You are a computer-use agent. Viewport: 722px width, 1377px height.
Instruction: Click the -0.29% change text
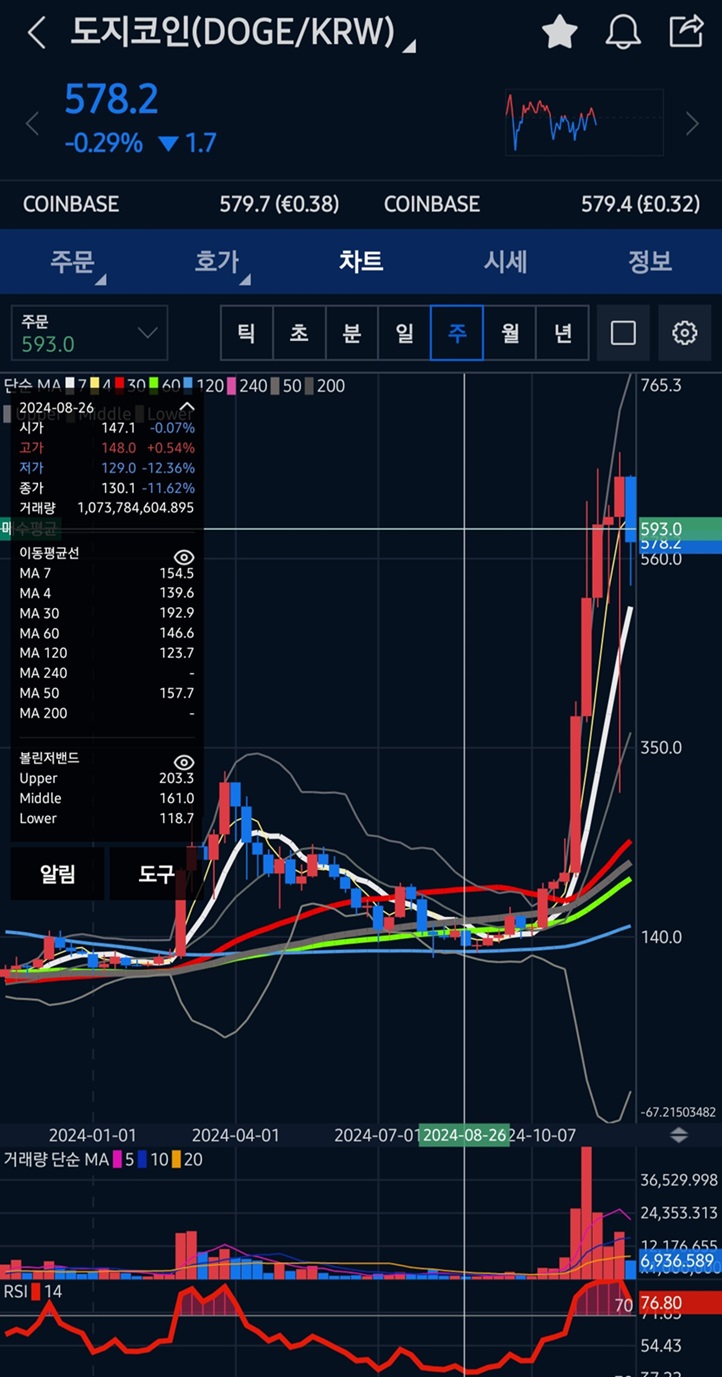point(103,143)
